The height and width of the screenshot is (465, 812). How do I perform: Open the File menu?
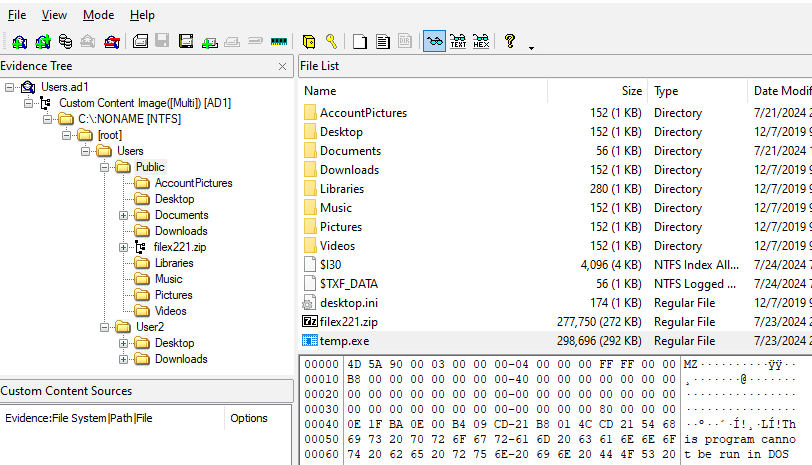[x=17, y=15]
